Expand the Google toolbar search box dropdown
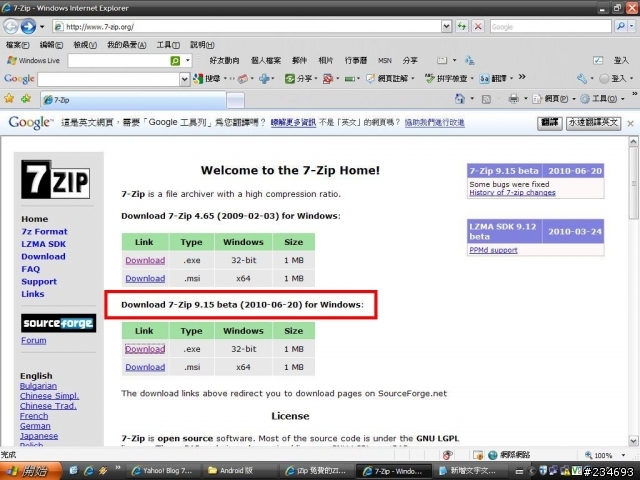The image size is (640, 480). (x=184, y=79)
